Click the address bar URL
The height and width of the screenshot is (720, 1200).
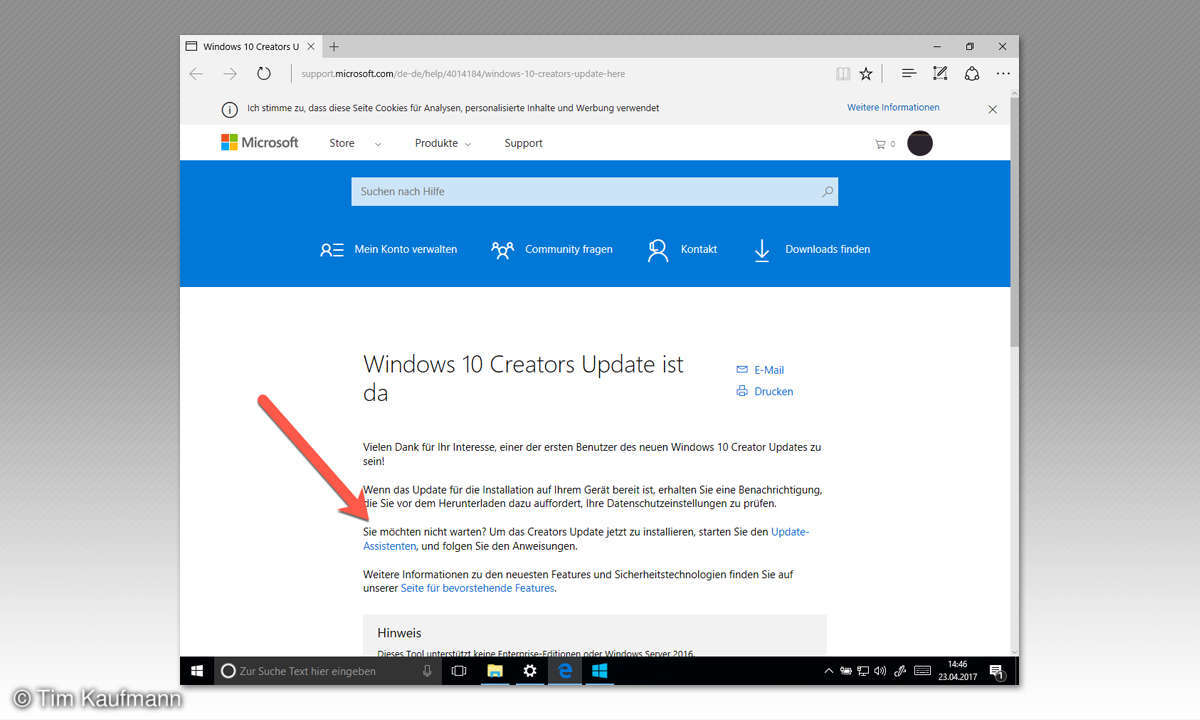[x=463, y=74]
